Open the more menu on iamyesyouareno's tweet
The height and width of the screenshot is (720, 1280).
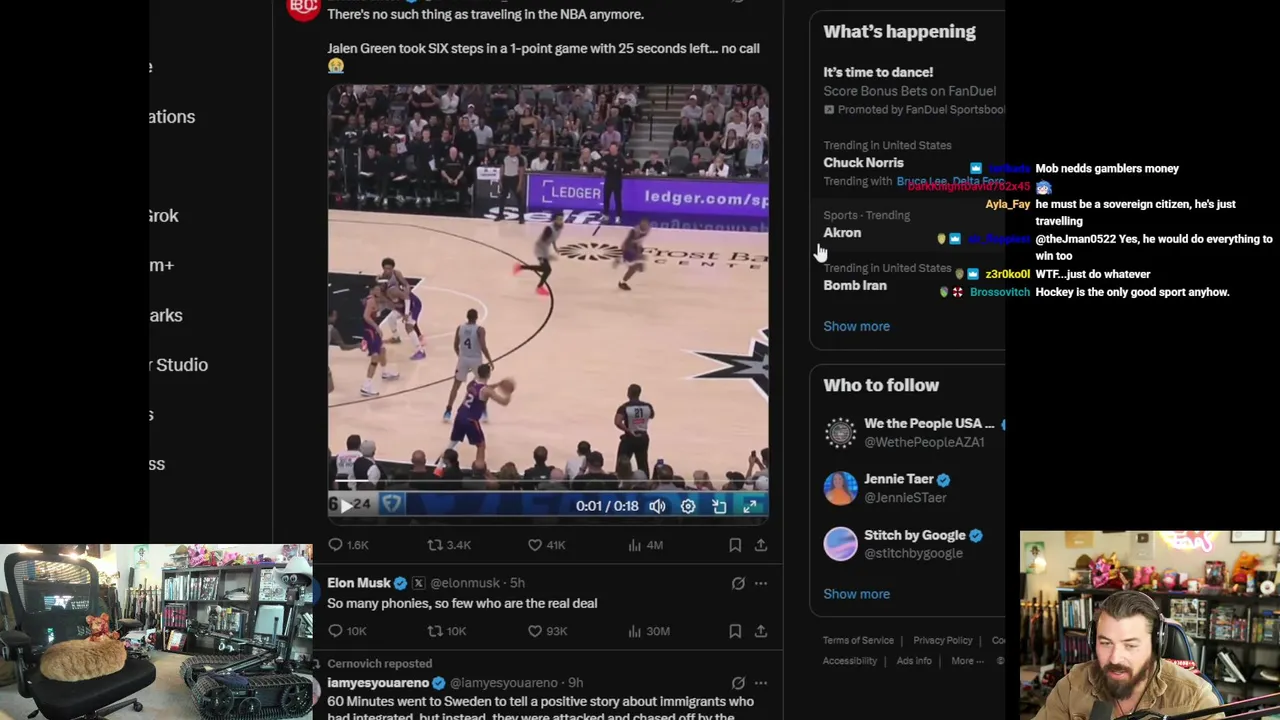[761, 683]
